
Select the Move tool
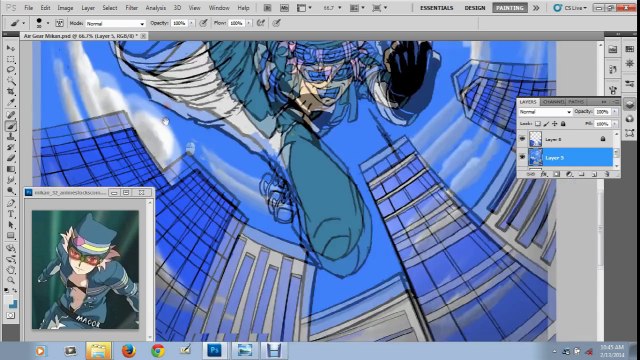coord(11,48)
